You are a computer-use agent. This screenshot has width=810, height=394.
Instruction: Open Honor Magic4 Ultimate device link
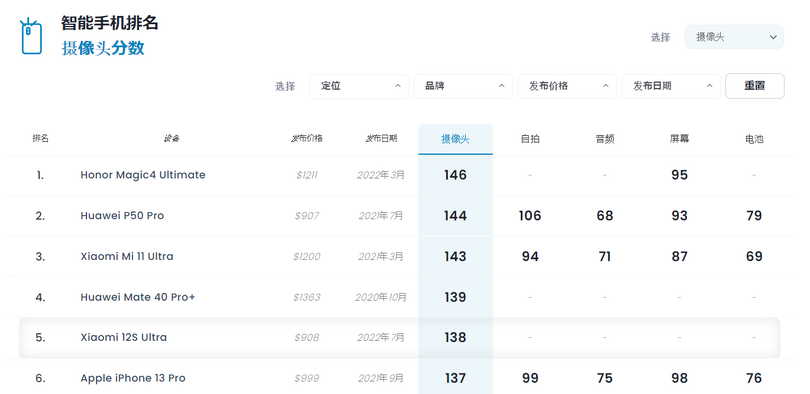pos(143,175)
